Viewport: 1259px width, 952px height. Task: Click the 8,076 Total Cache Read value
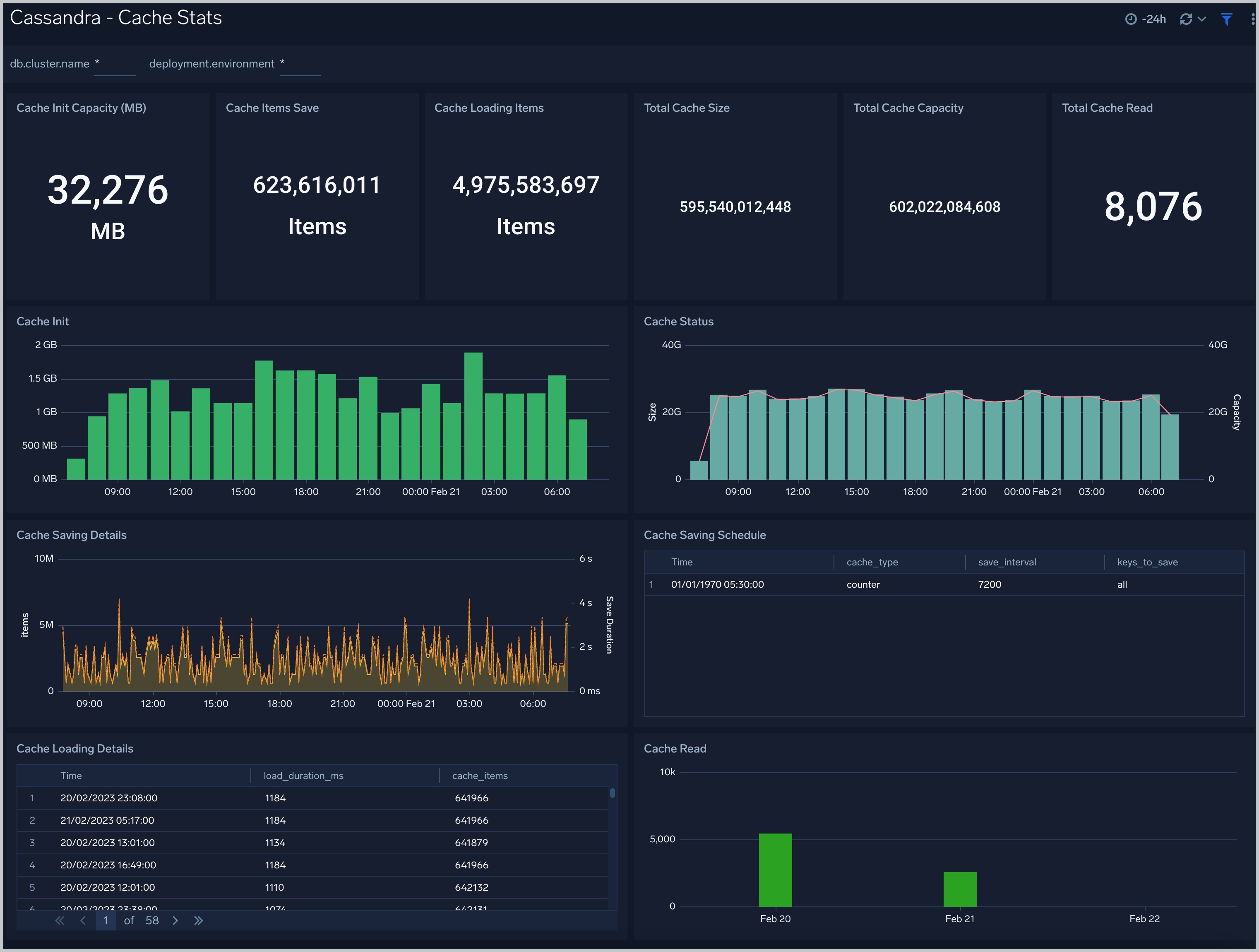[1153, 207]
